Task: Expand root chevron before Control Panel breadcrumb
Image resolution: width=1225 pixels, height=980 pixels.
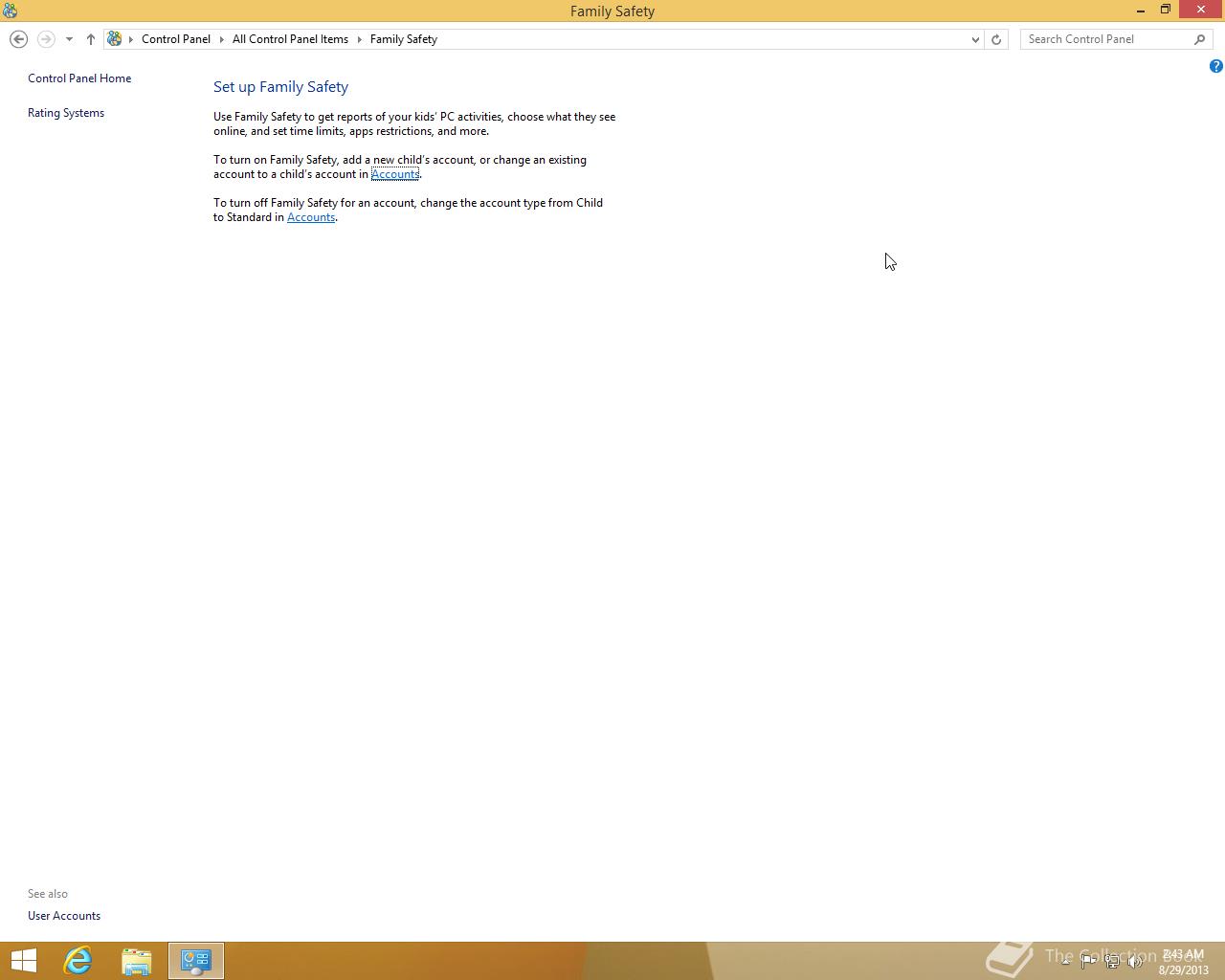Action: [x=131, y=39]
